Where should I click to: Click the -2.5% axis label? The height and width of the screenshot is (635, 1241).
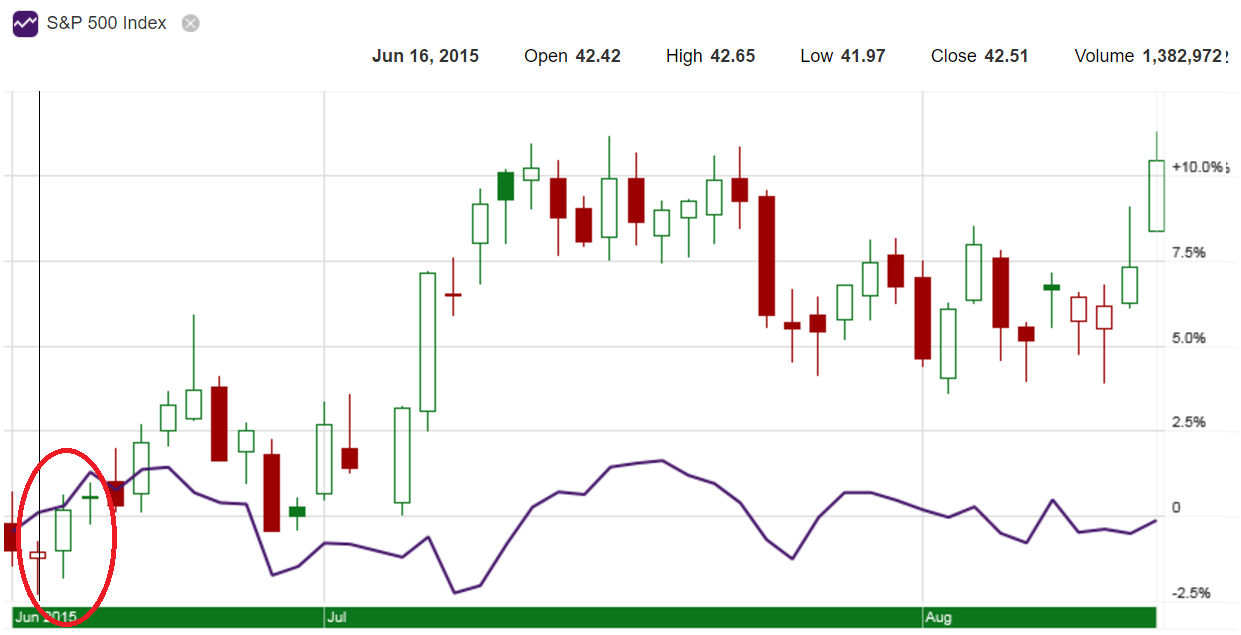[x=1191, y=592]
